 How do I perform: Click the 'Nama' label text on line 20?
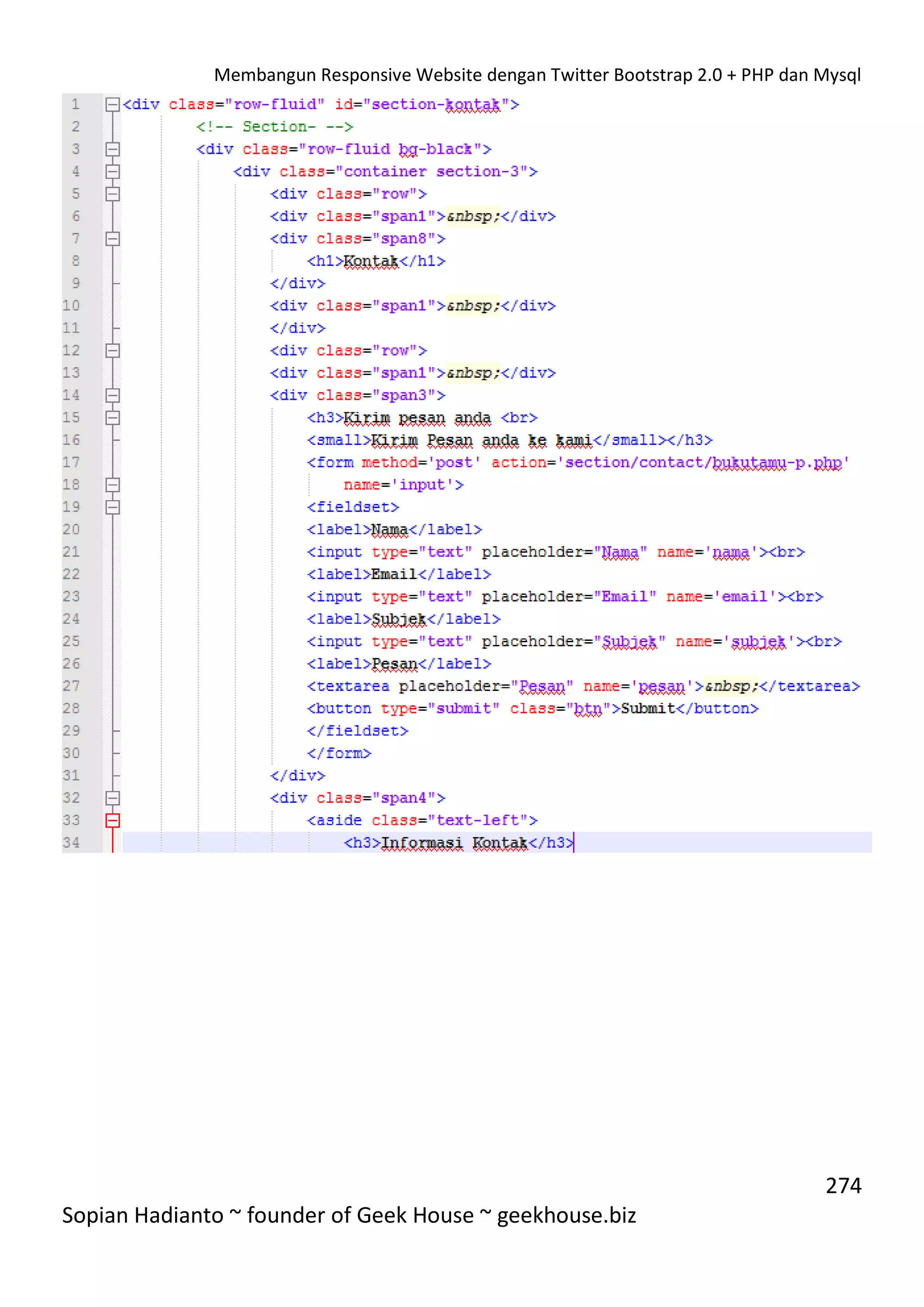click(390, 529)
